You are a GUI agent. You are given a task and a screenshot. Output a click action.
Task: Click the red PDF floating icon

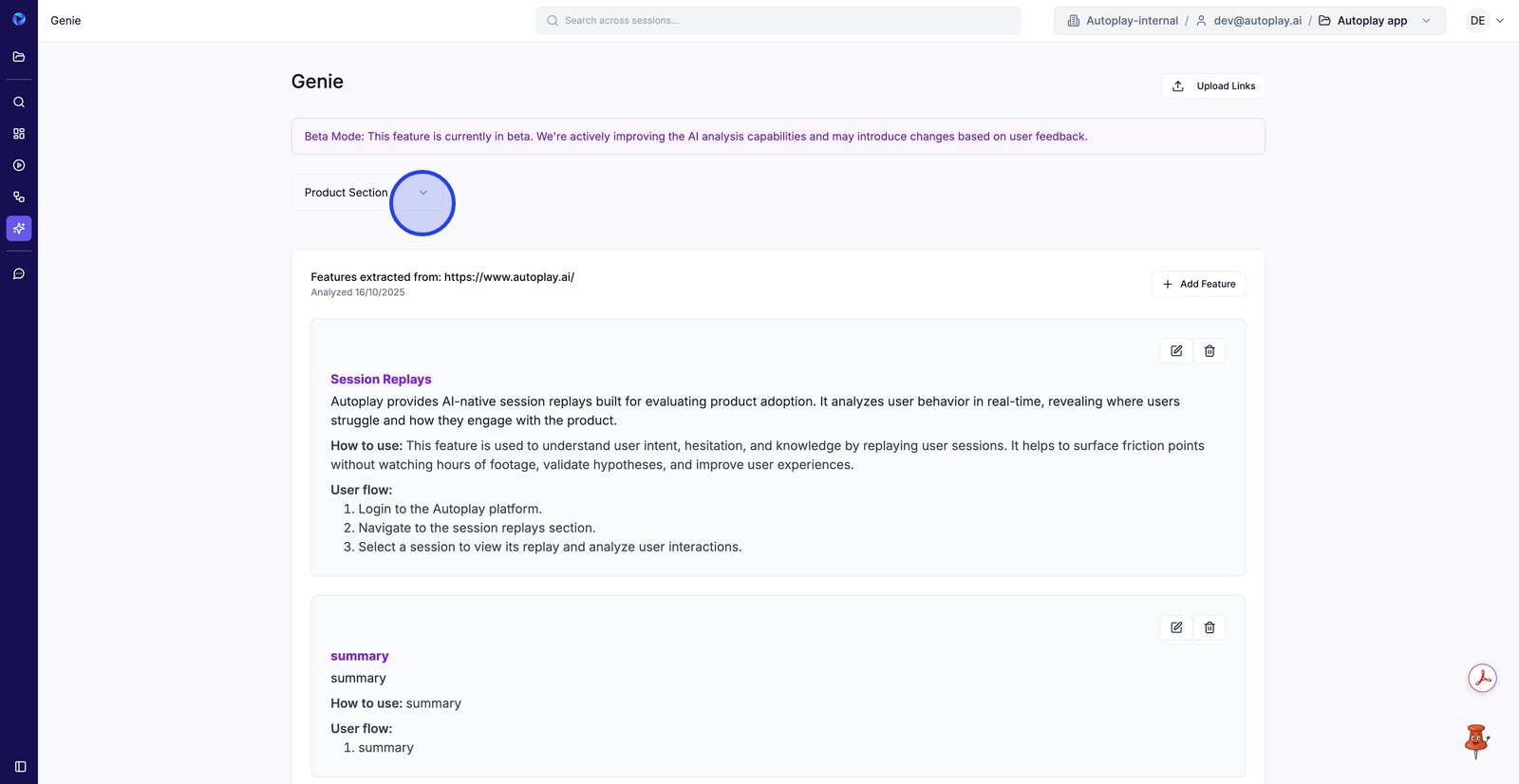(1482, 679)
